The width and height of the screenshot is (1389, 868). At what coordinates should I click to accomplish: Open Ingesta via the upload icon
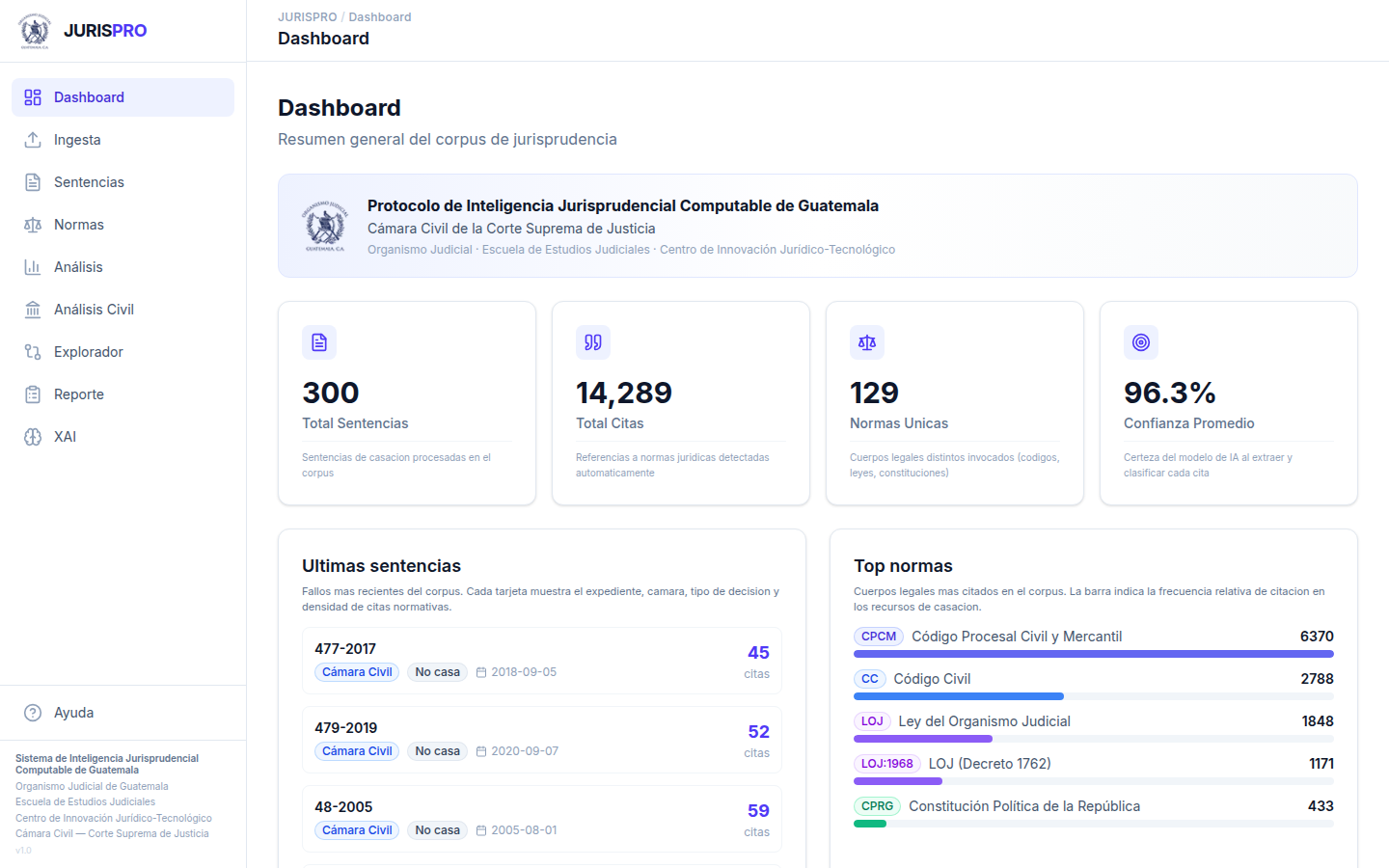(30, 139)
